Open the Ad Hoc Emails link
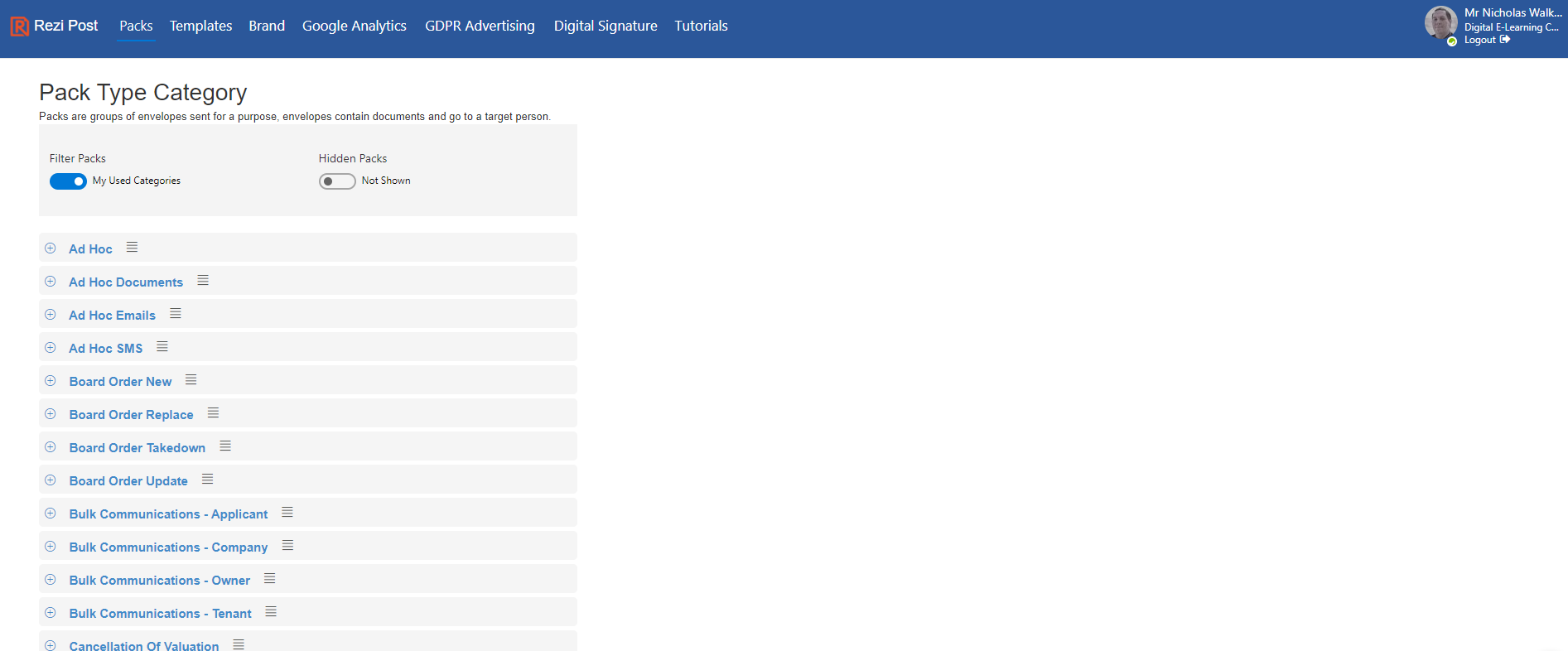This screenshot has height=651, width=1568. [x=113, y=315]
